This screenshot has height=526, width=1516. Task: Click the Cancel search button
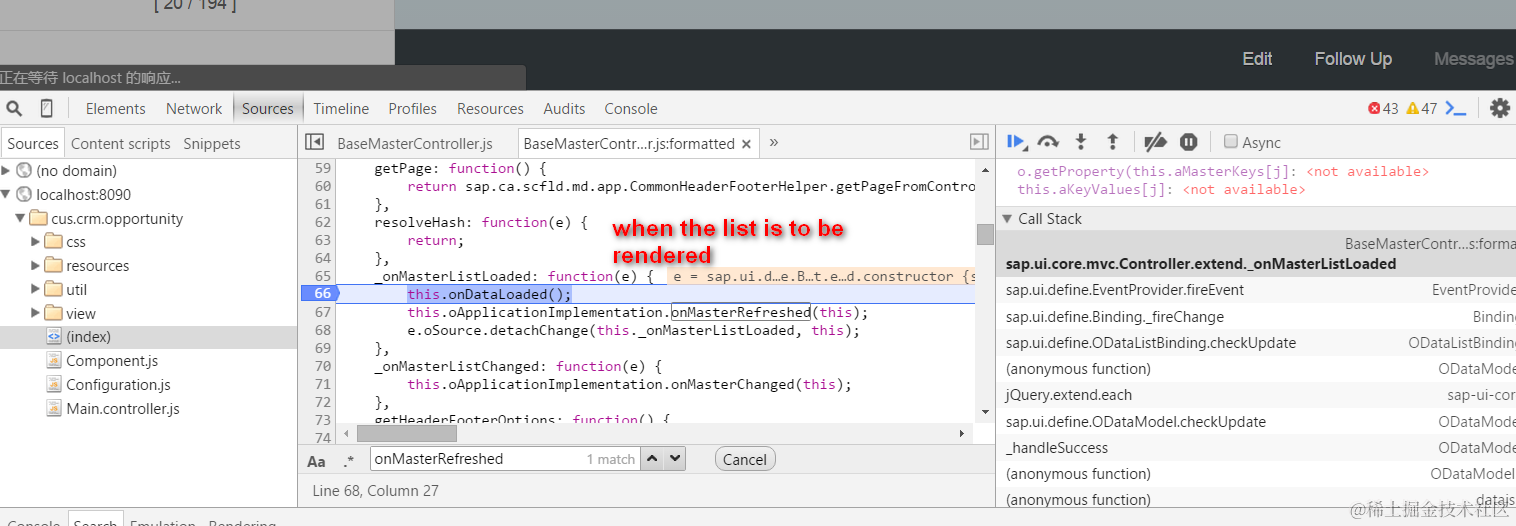coord(745,459)
